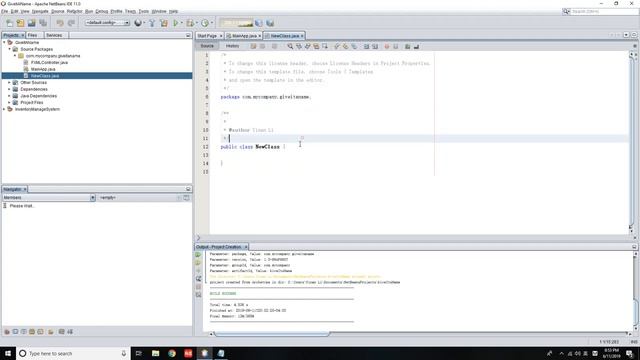Open the Profile Project arrow dropdown
Screen dimensions: 640x360
[212, 23]
